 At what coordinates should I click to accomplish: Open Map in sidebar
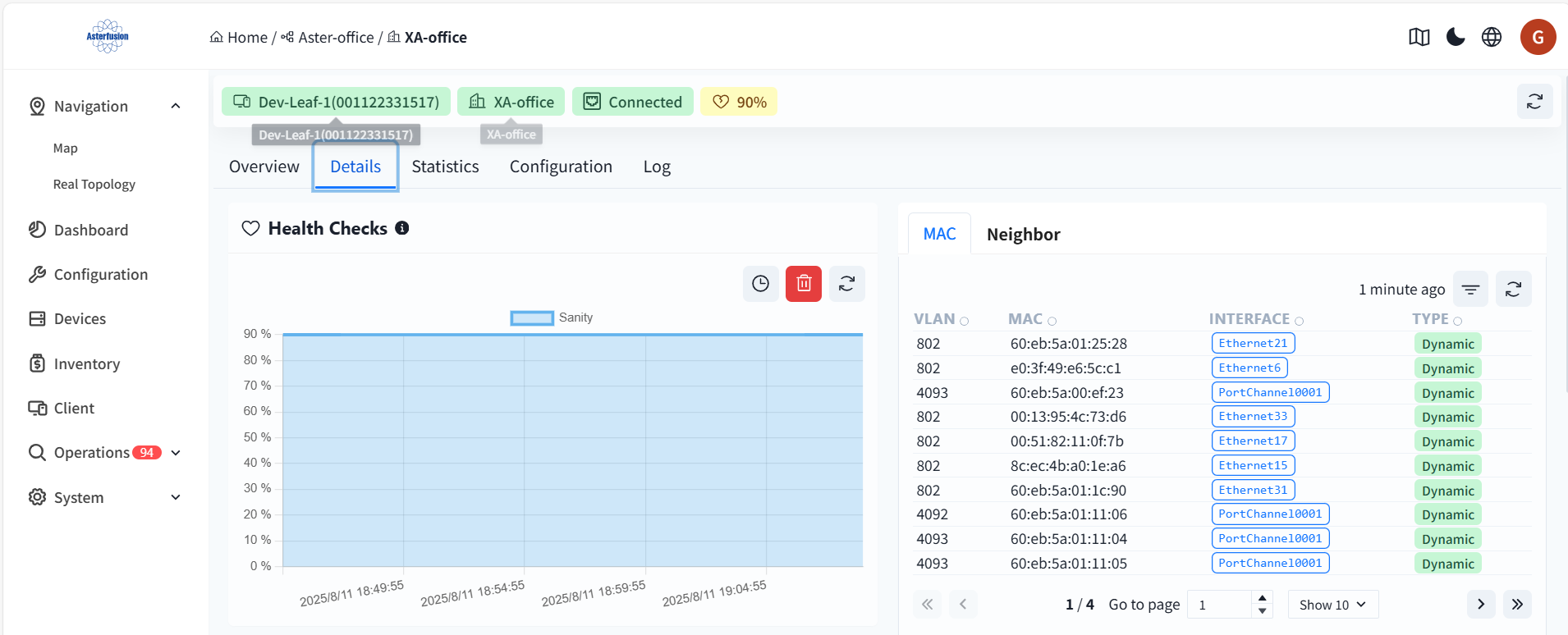tap(65, 148)
